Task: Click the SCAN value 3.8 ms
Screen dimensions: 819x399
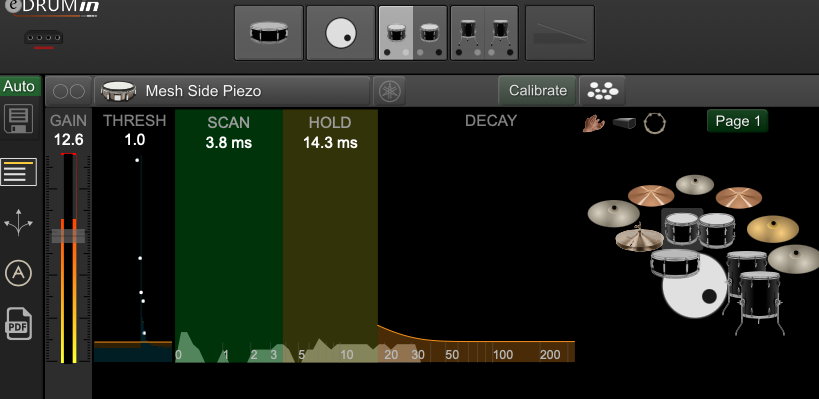Action: 229,143
